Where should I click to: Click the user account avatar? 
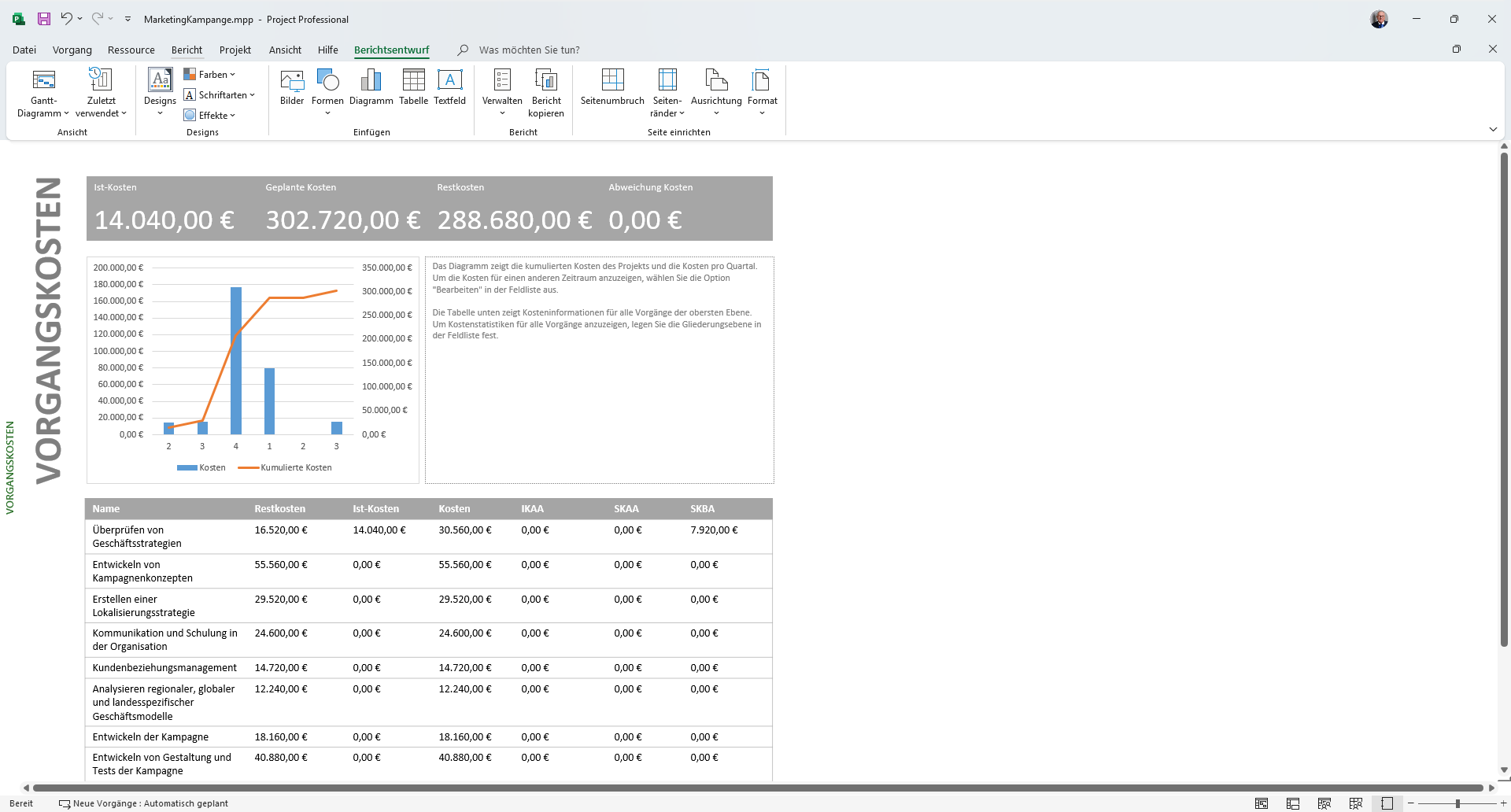coord(1379,19)
